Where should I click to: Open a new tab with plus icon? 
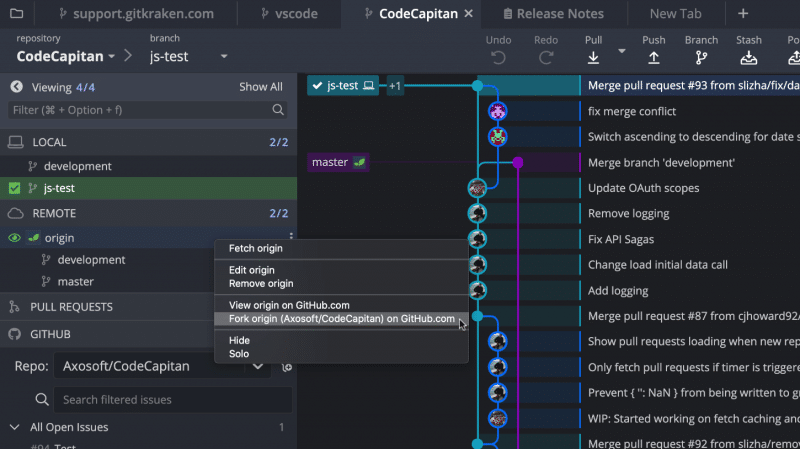click(743, 13)
